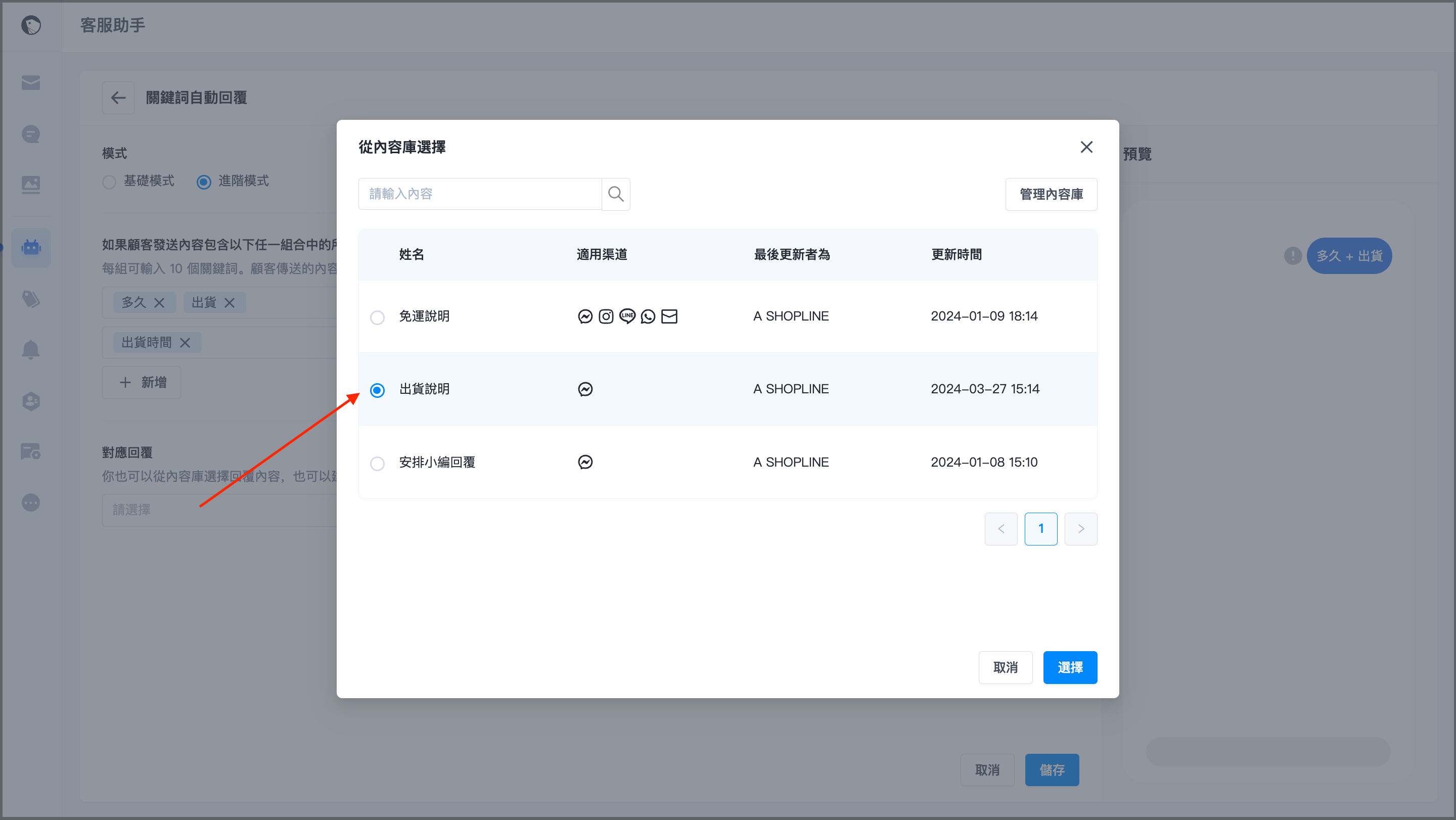Remove the 出貨時間 keyword tag
The image size is (1456, 820).
click(x=185, y=342)
